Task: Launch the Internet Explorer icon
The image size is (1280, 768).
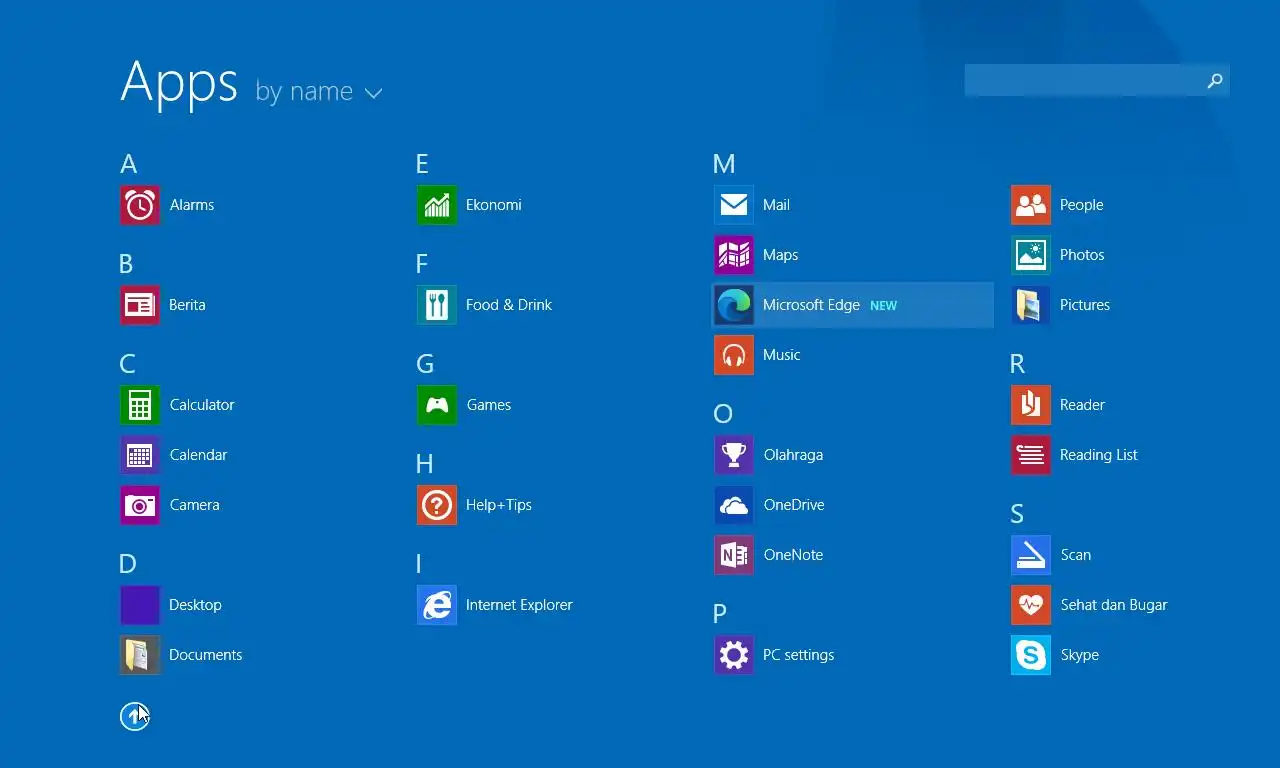Action: 437,605
